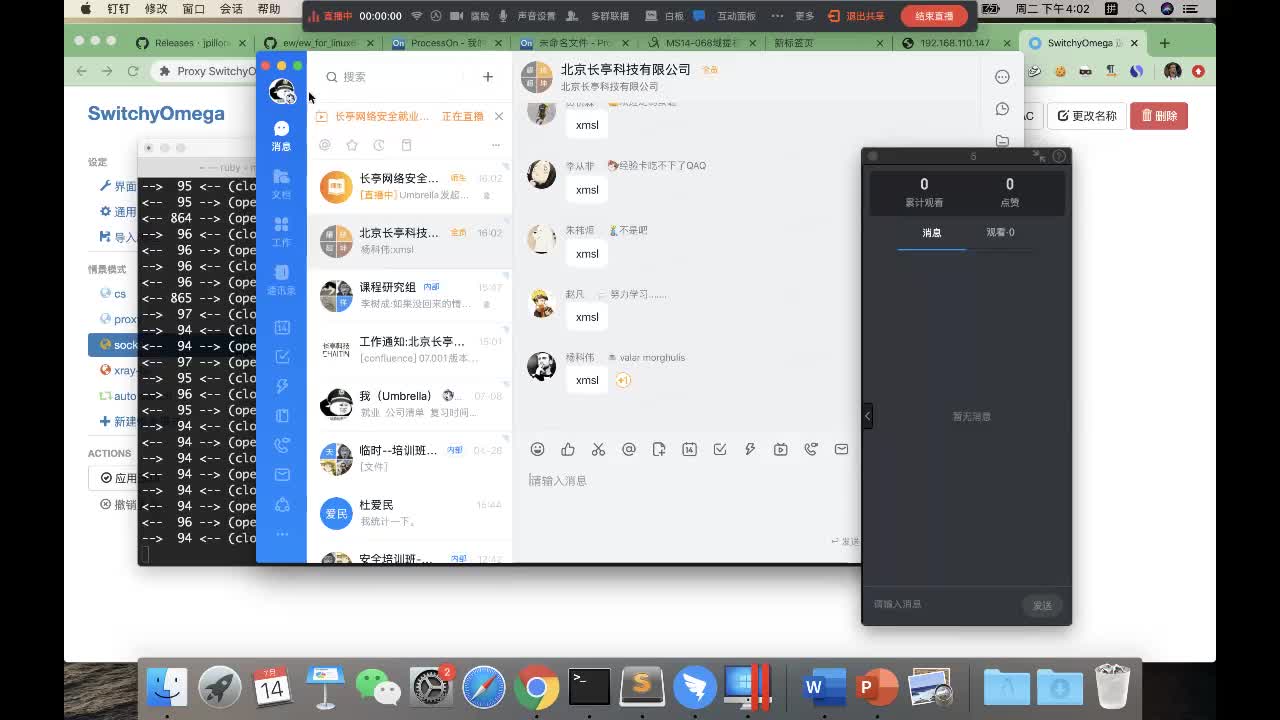The height and width of the screenshot is (720, 1280).
Task: Open the 临时--培训班 conversation
Action: pyautogui.click(x=410, y=458)
